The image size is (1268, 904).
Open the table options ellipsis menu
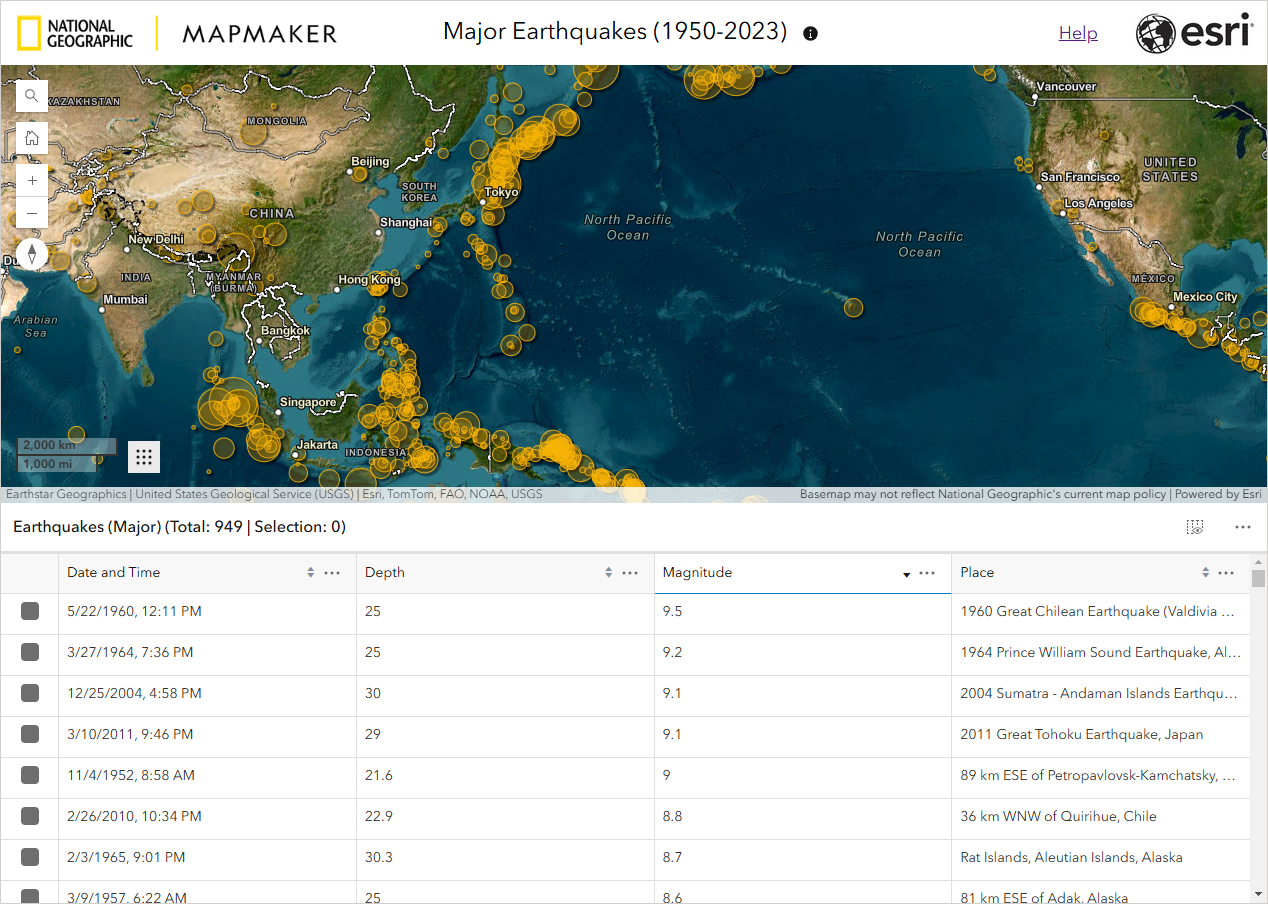[x=1243, y=526]
